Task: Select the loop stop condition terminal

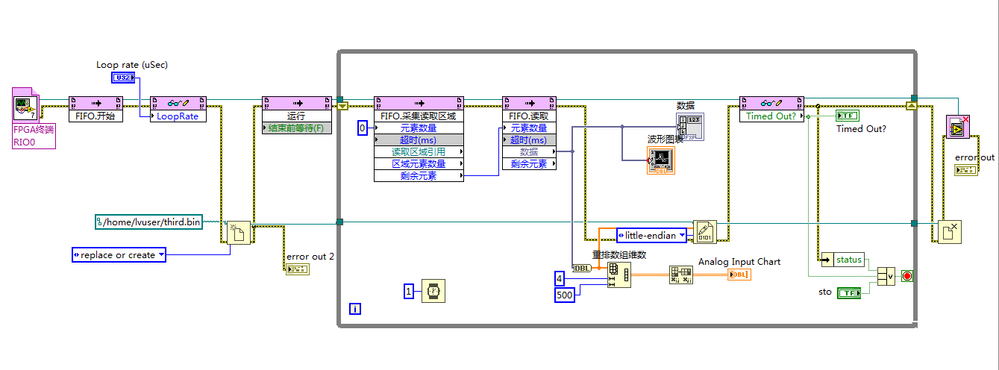Action: pyautogui.click(x=907, y=276)
